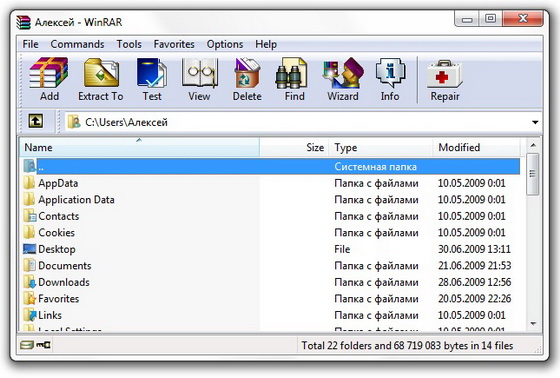The image size is (560, 378).
Task: Select the Application Data folder icon
Action: pyautogui.click(x=29, y=199)
